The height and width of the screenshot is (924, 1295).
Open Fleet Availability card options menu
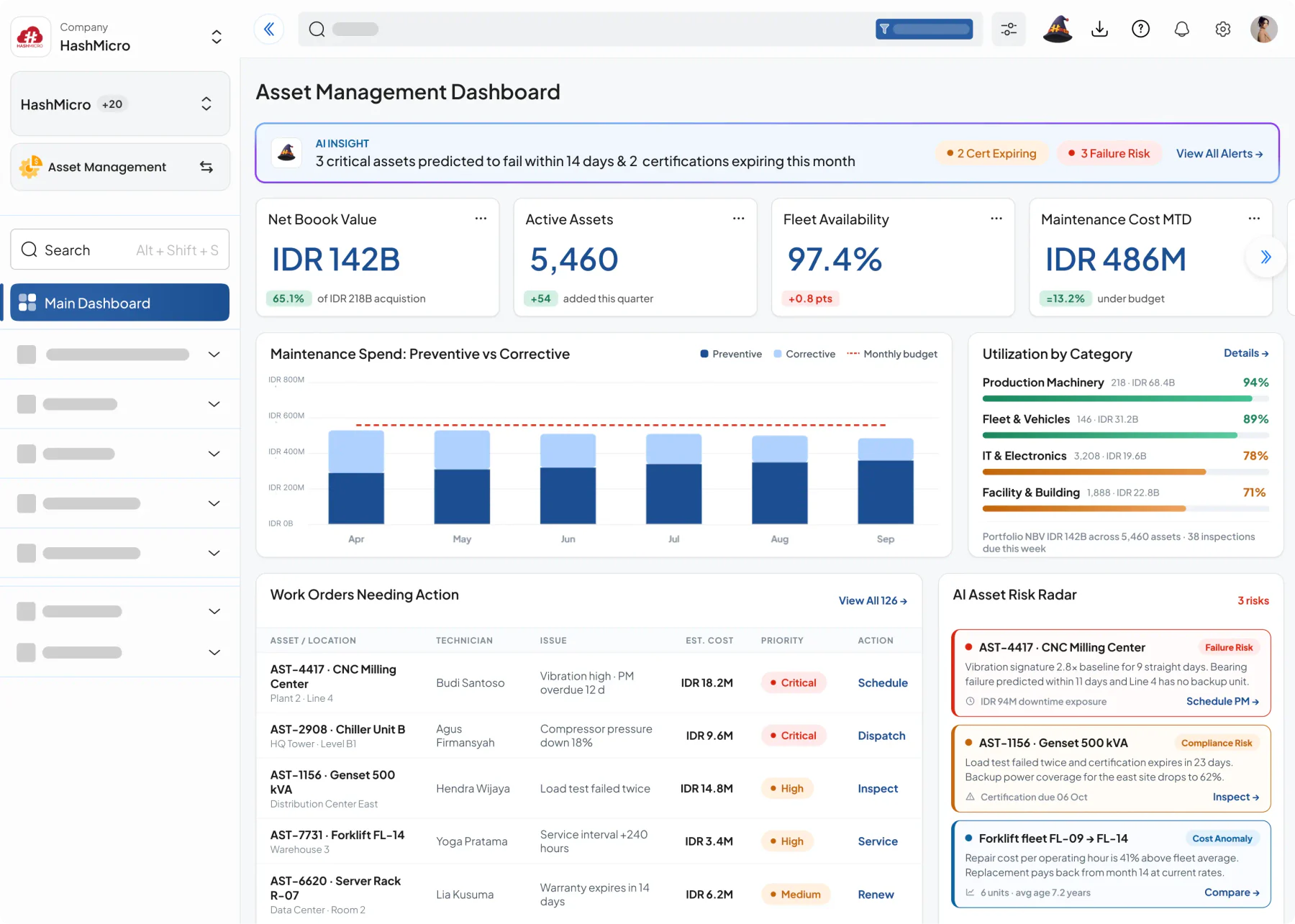coord(996,219)
